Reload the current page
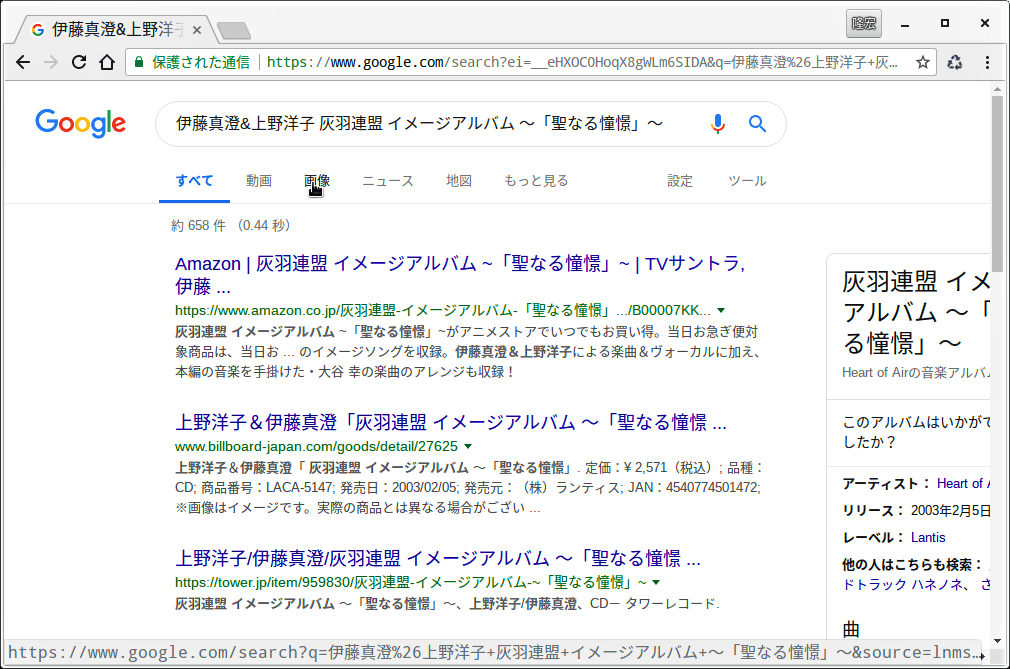 pos(79,62)
